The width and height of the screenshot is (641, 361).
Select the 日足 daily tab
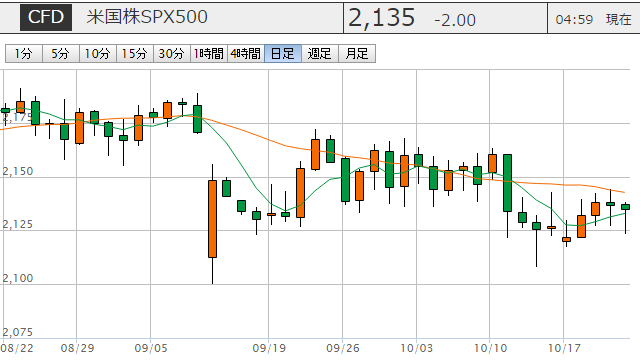pyautogui.click(x=283, y=54)
